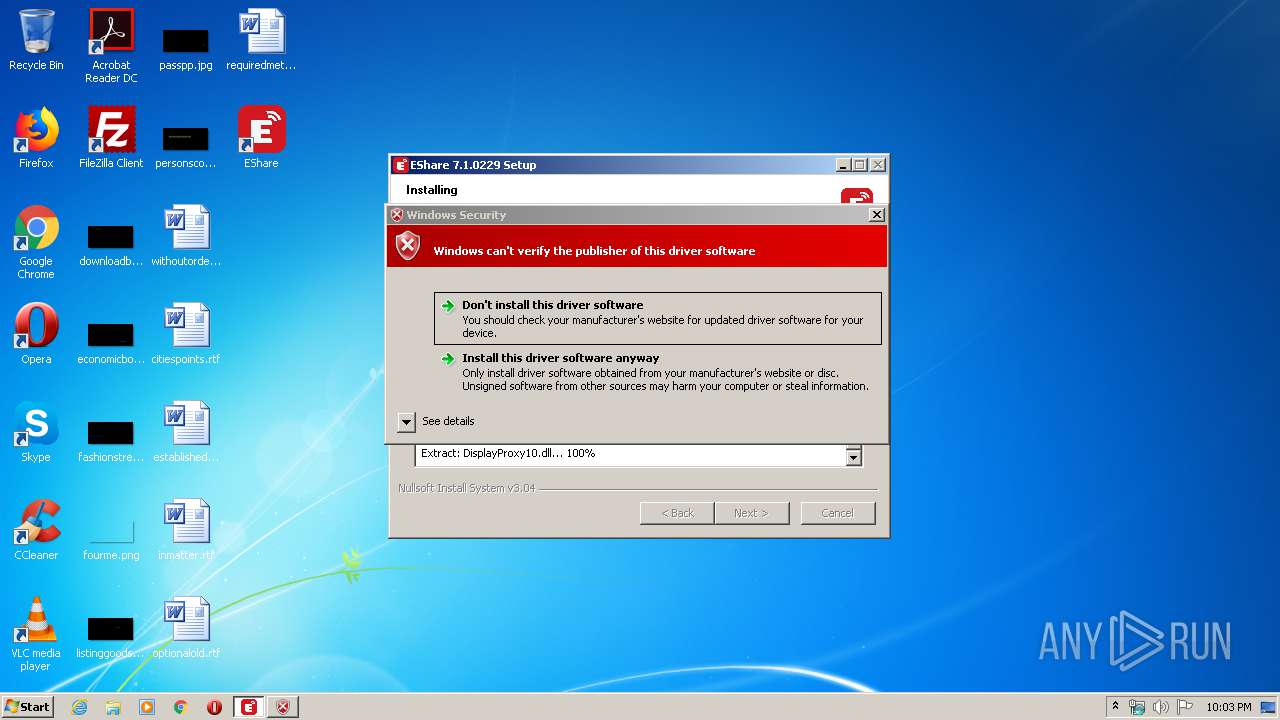1280x720 pixels.
Task: Switch to EShare Setup taskbar button
Action: pos(249,707)
